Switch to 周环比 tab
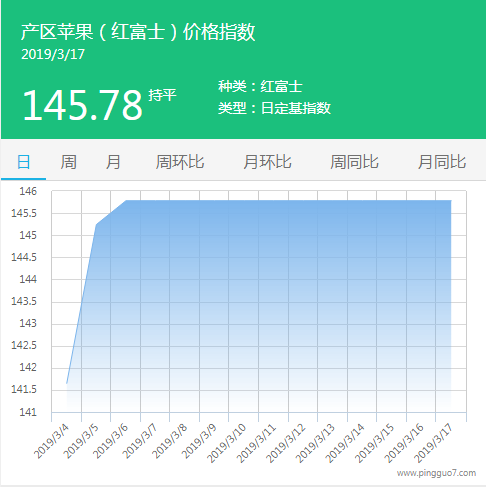The image size is (486, 487). (180, 162)
